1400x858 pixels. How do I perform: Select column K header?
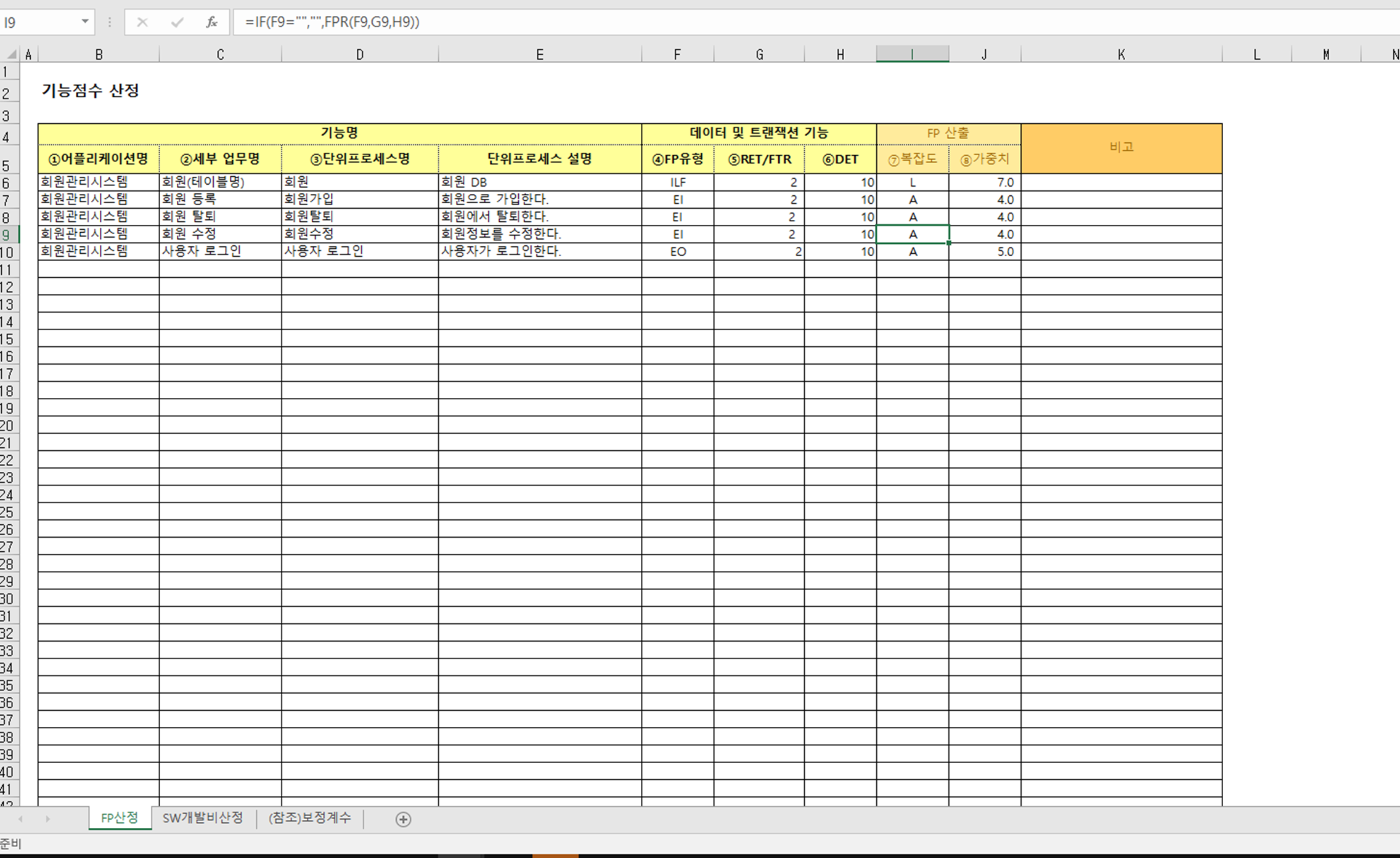[x=1121, y=55]
